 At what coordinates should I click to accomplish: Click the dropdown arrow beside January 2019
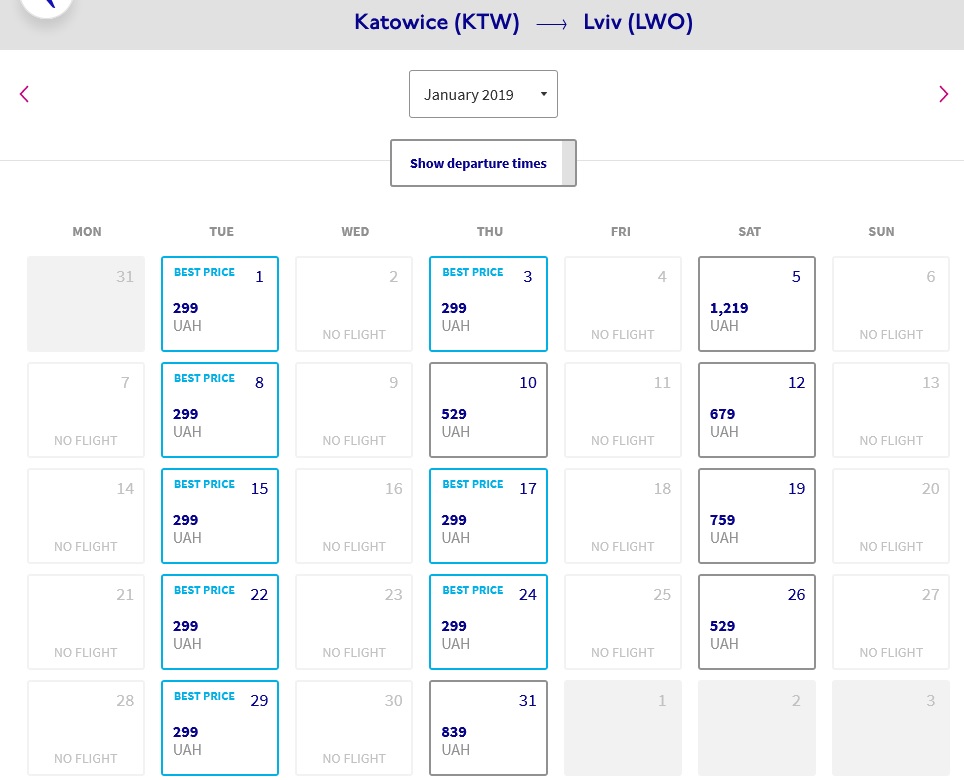click(x=543, y=94)
